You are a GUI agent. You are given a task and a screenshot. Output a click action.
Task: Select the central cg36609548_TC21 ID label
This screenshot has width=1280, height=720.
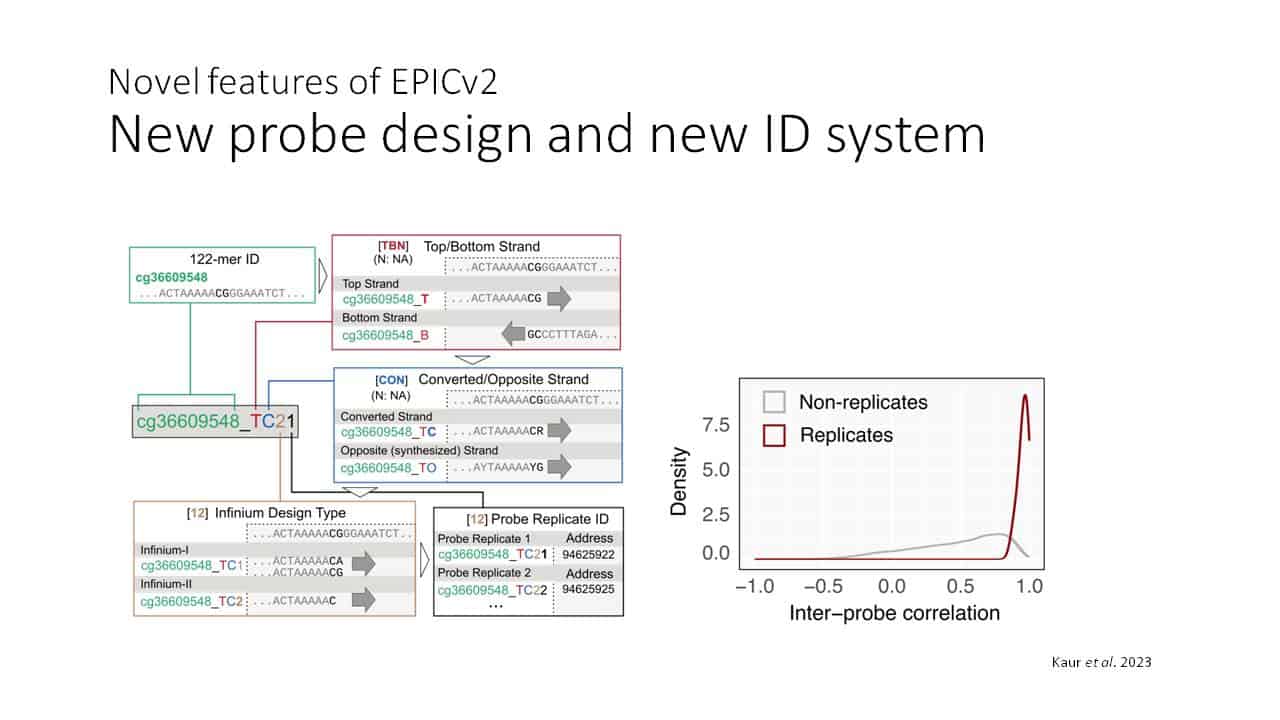click(215, 422)
